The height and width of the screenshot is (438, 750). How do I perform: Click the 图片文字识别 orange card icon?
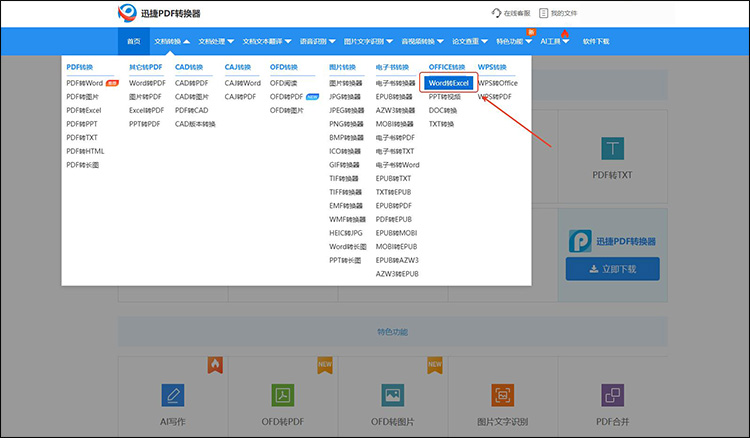pos(503,395)
